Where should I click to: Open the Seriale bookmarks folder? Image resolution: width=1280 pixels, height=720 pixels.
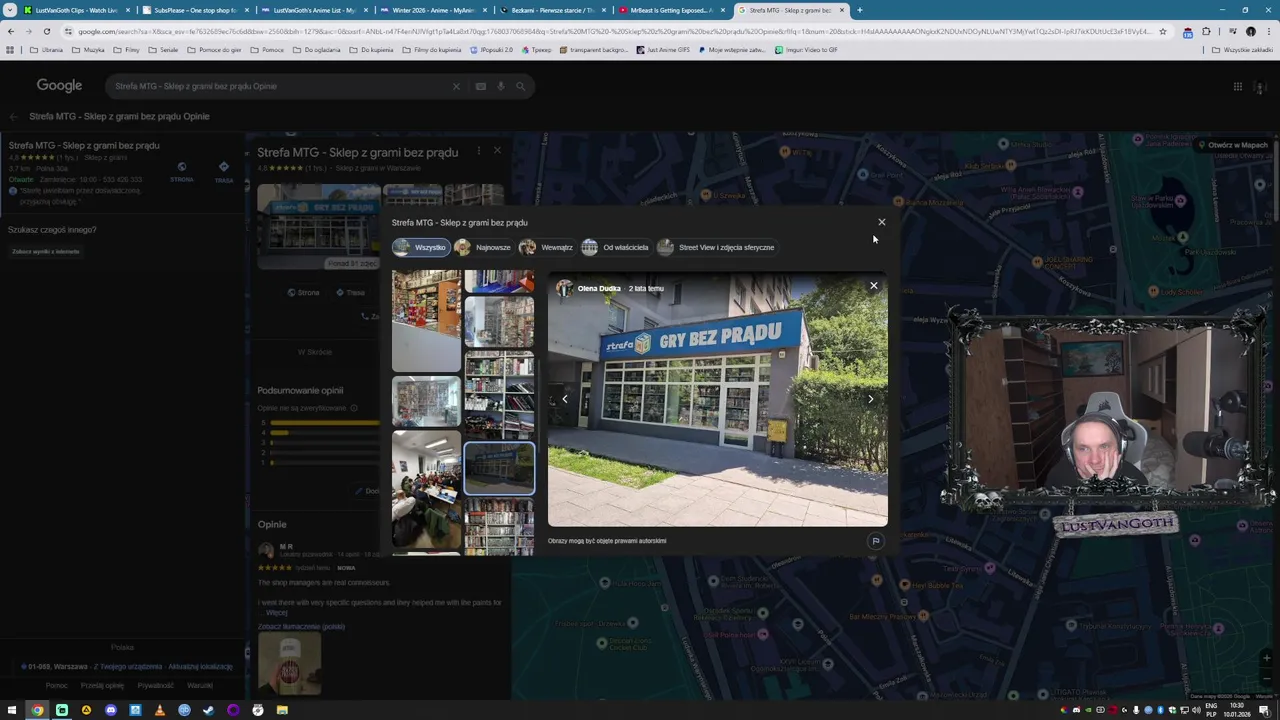pos(163,50)
